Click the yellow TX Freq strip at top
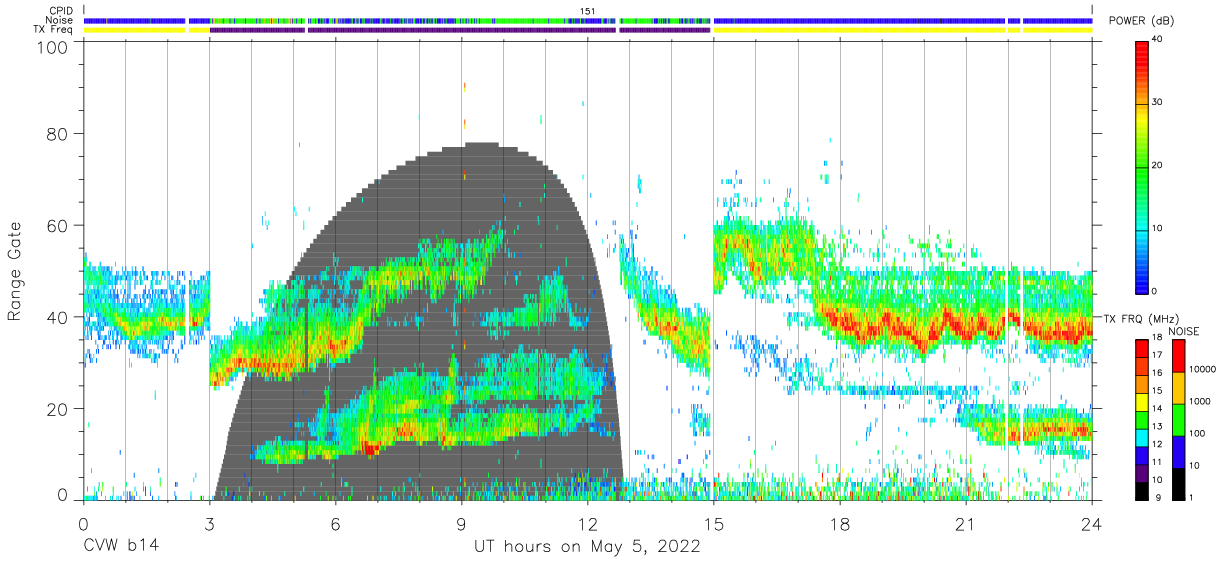Viewport: 1228px width, 567px height. (588, 30)
